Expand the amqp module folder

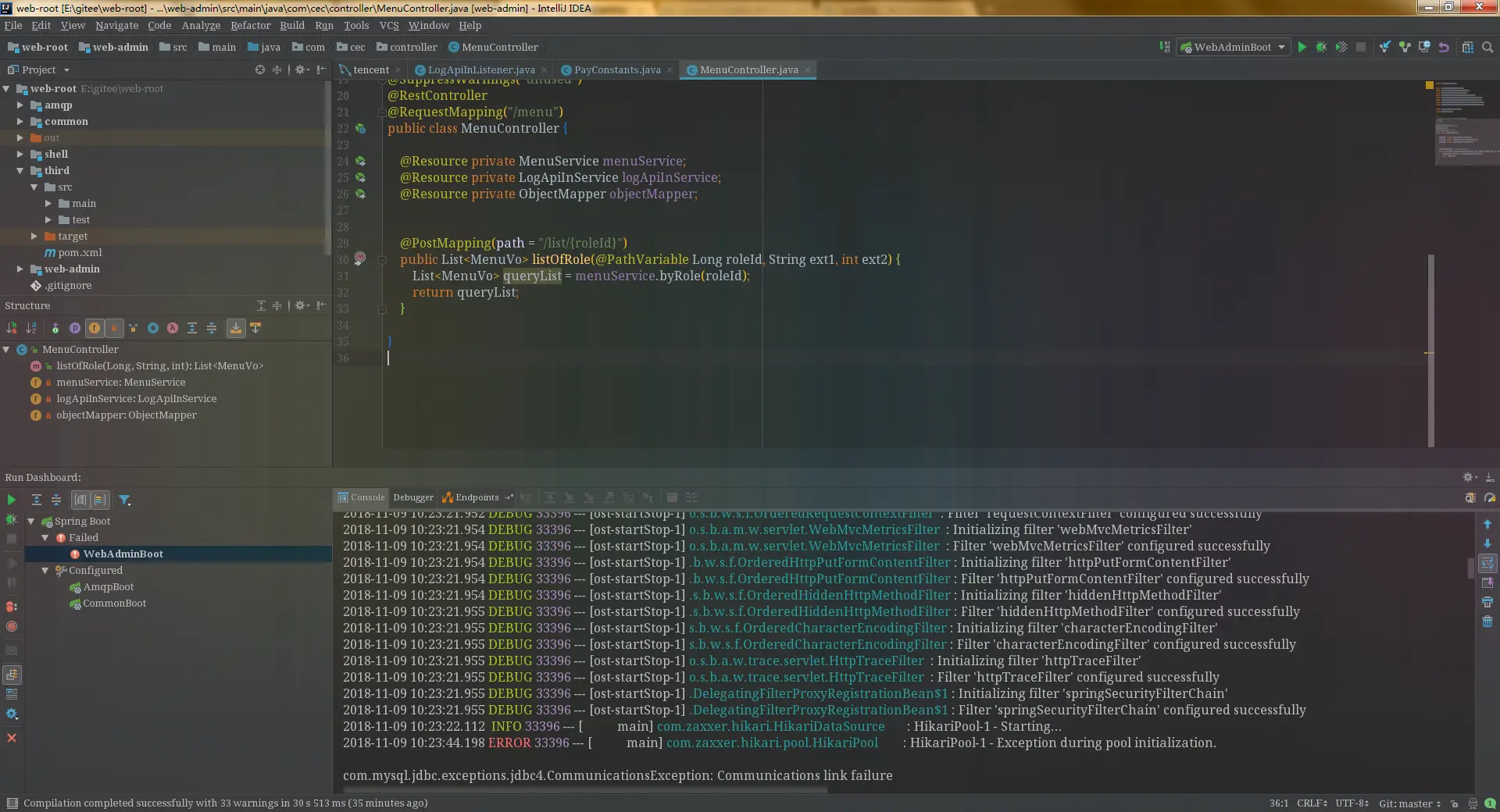point(20,105)
